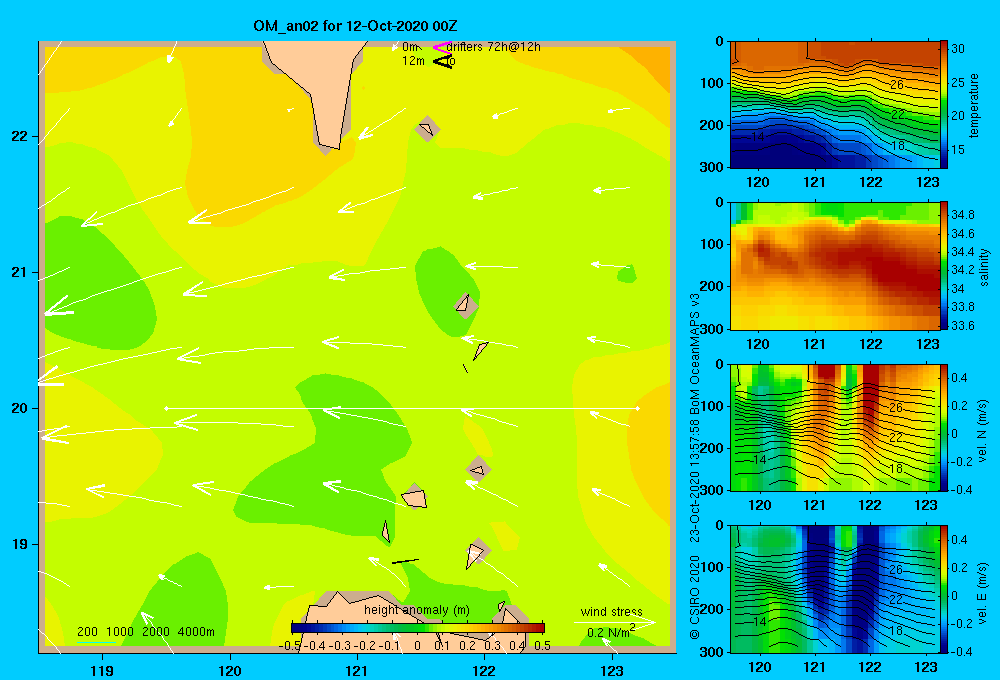
Task: Click the height anomaly colorbar
Action: pos(418,628)
